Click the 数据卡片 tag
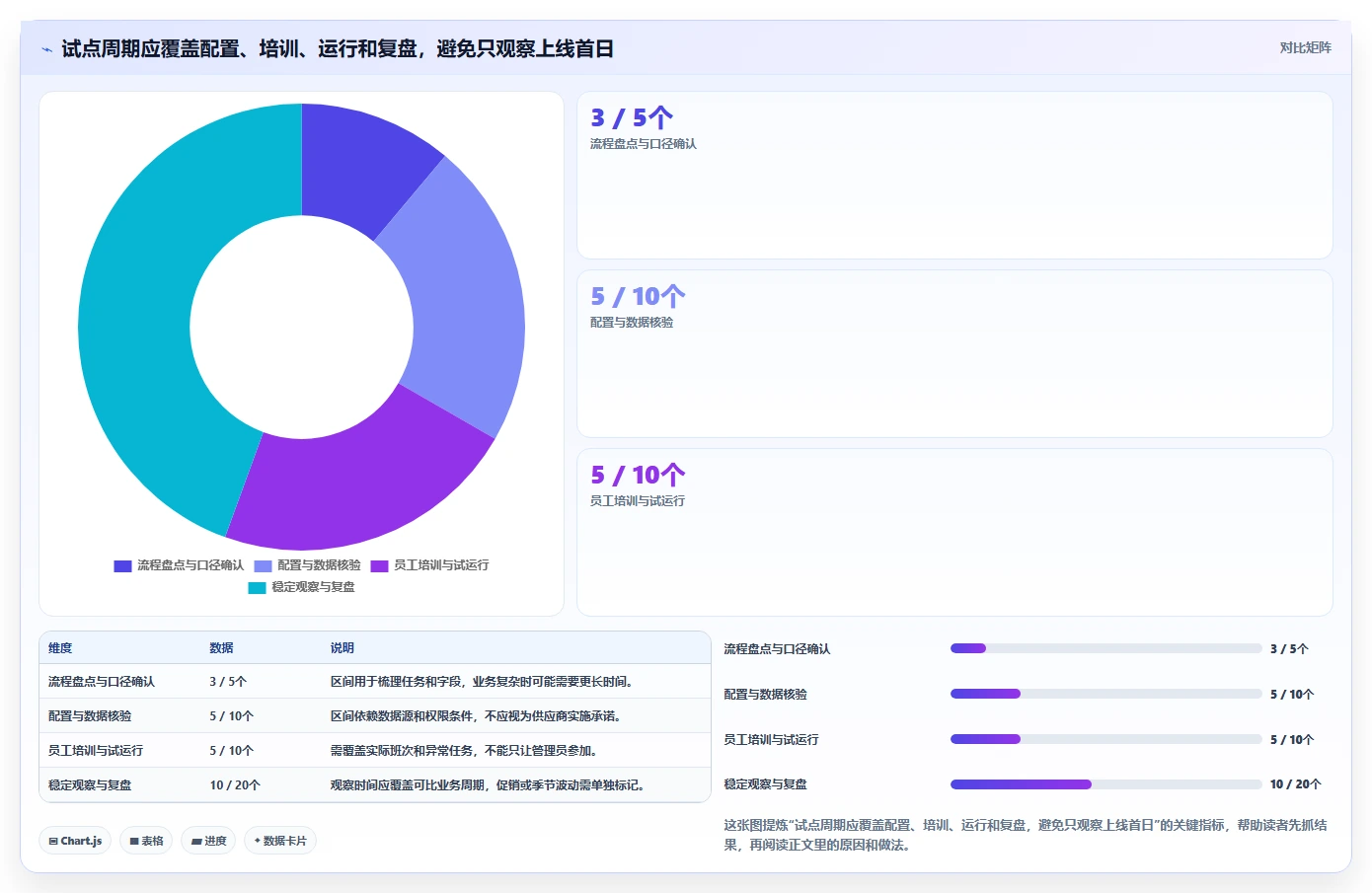 280,841
